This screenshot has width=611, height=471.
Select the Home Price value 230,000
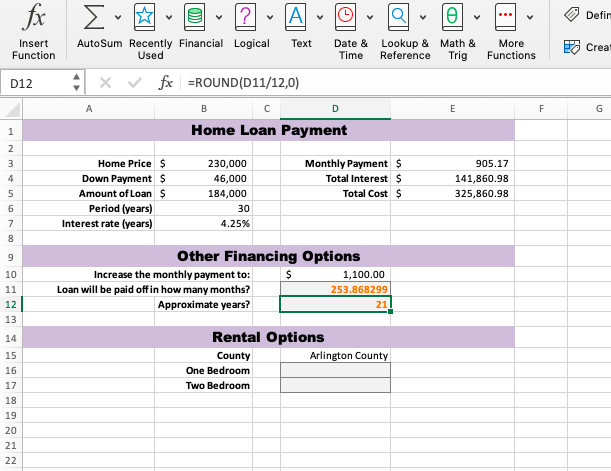tap(204, 163)
